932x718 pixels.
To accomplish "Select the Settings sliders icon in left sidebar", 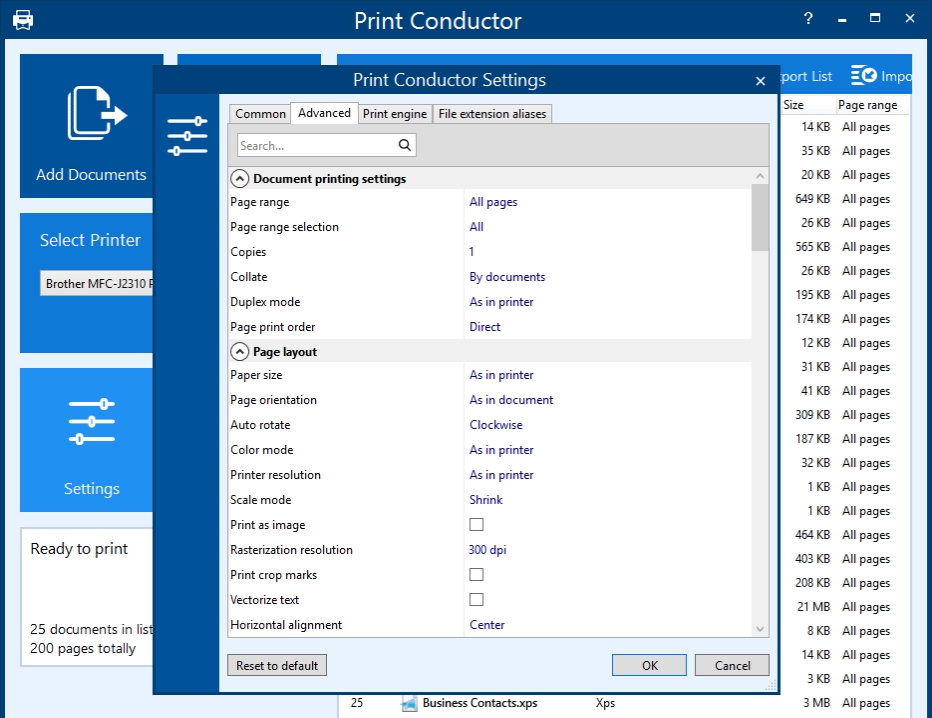I will click(x=91, y=418).
